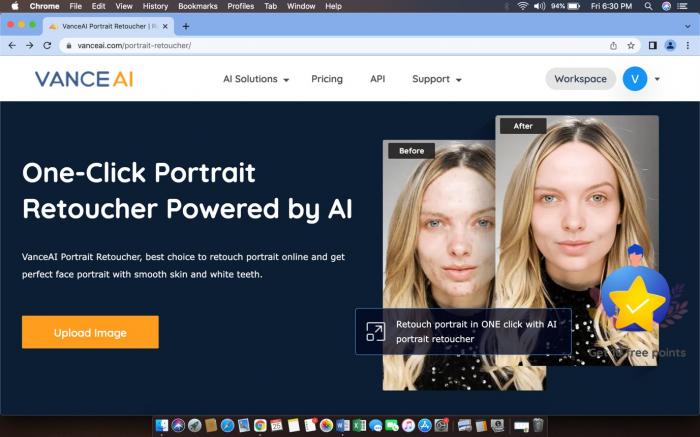The image size is (700, 437).
Task: Go back to the previous page
Action: pyautogui.click(x=12, y=46)
